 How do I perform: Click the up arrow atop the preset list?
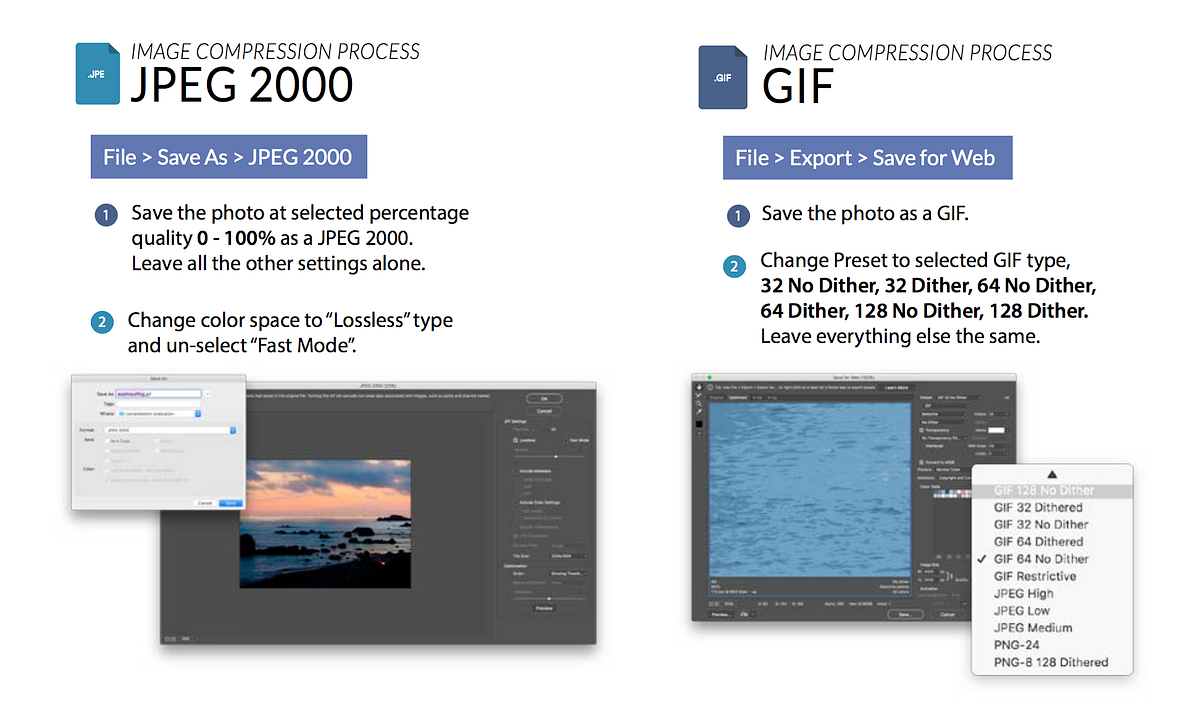tap(1052, 474)
